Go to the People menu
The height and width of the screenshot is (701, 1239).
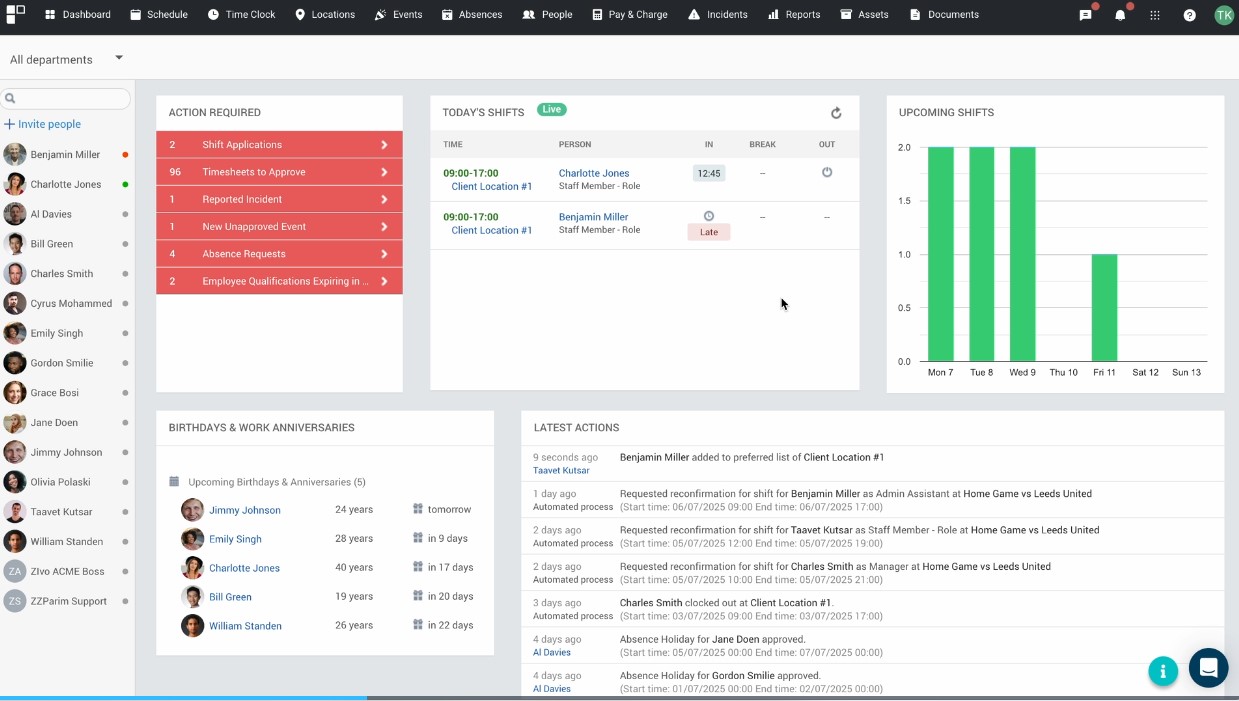[547, 15]
